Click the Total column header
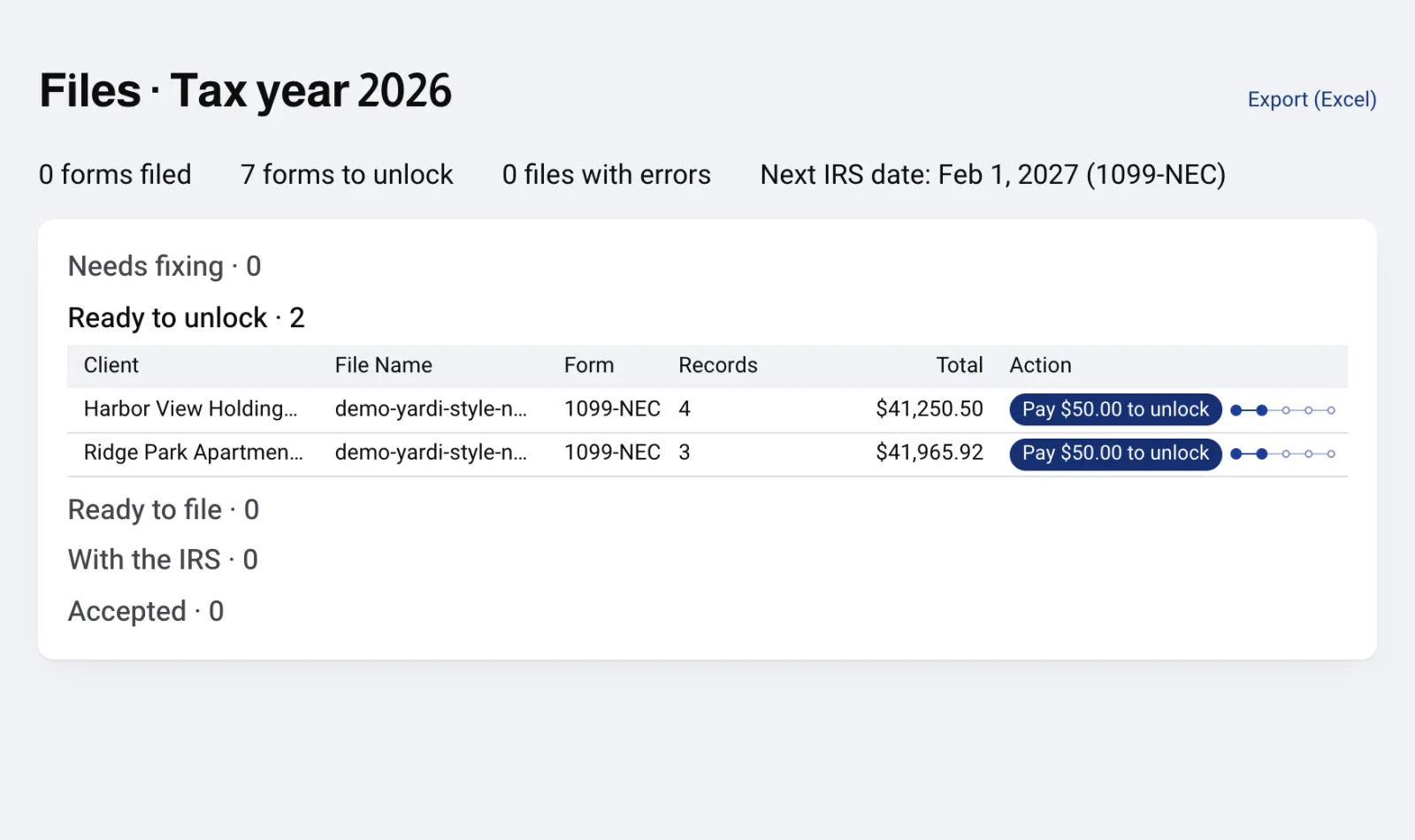The height and width of the screenshot is (840, 1415). (x=960, y=365)
